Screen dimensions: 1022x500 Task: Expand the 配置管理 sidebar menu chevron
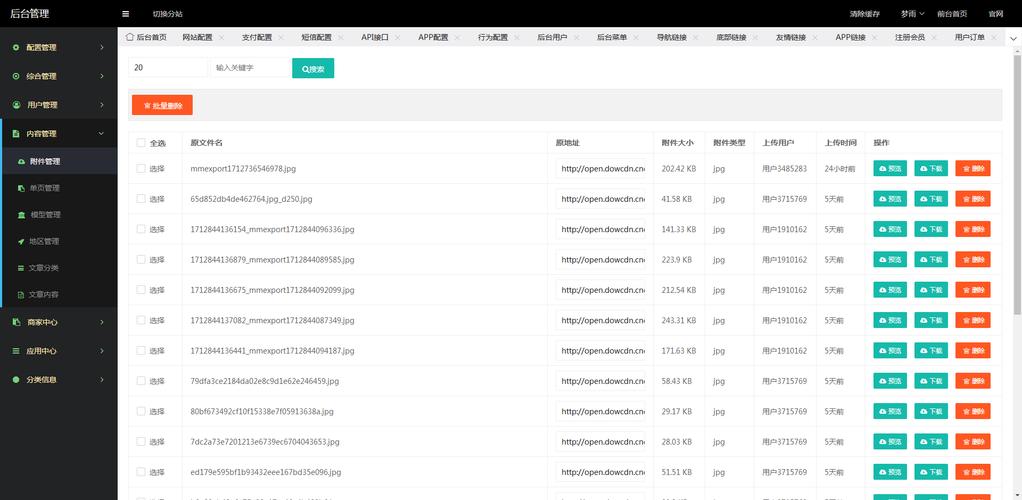click(x=102, y=48)
